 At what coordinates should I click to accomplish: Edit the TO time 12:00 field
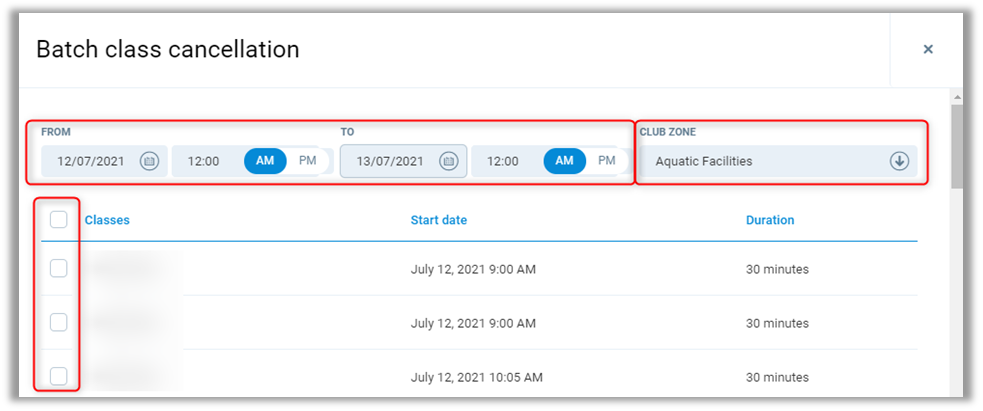point(504,161)
